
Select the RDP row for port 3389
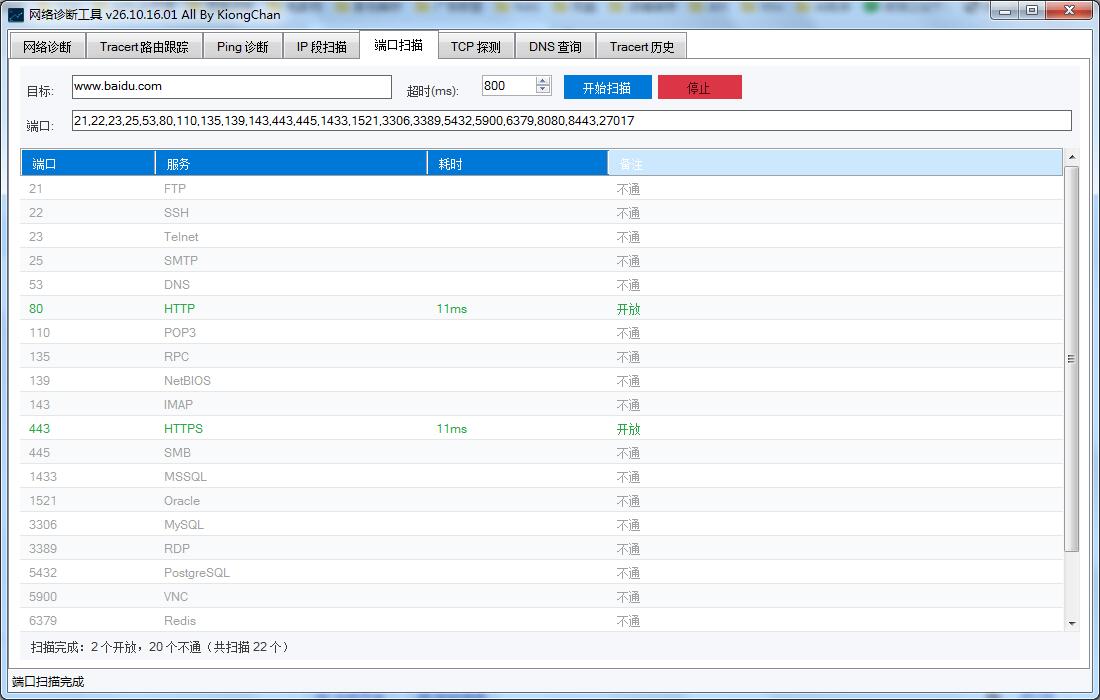[x=542, y=548]
